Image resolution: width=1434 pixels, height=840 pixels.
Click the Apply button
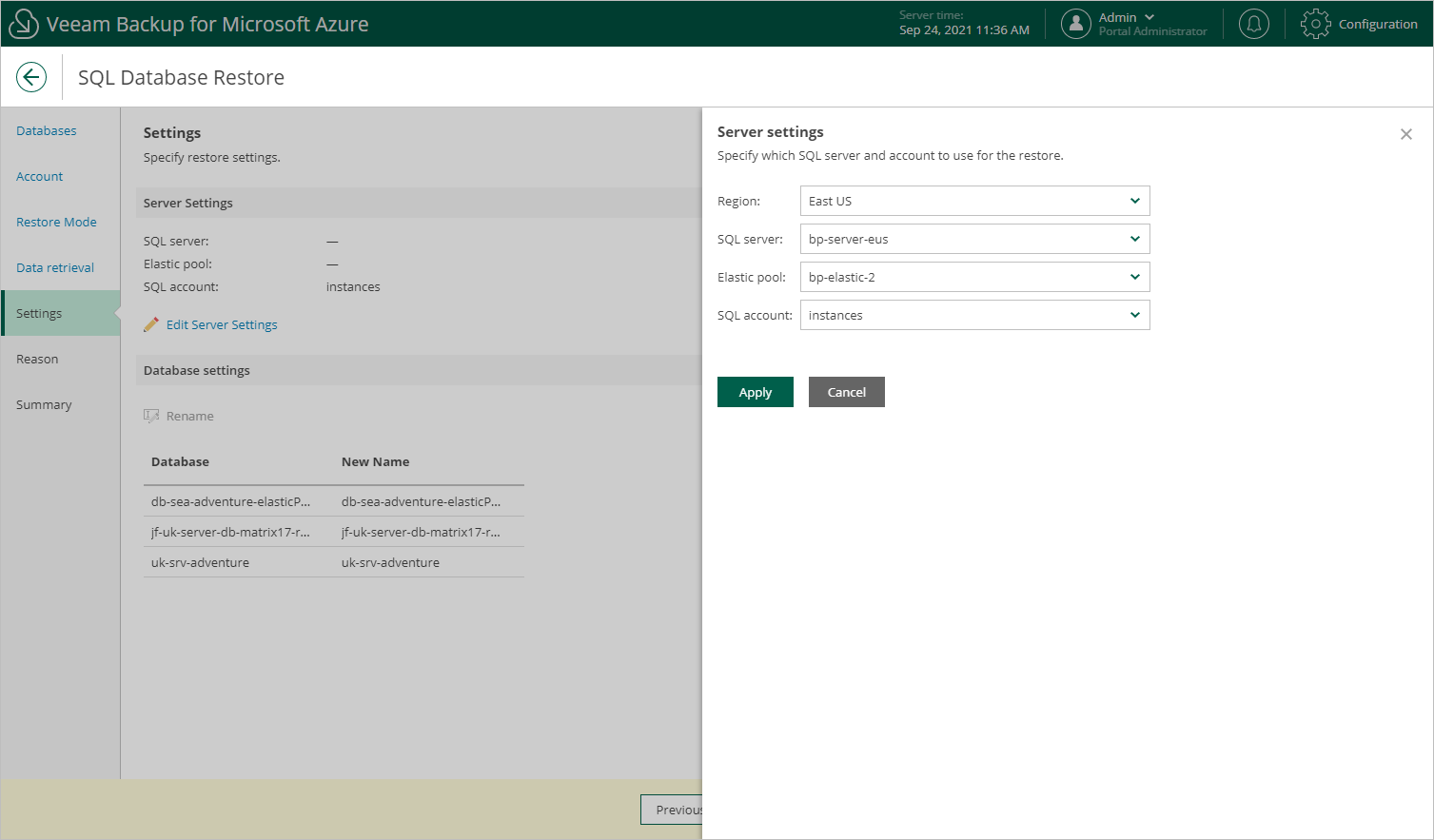pyautogui.click(x=756, y=392)
